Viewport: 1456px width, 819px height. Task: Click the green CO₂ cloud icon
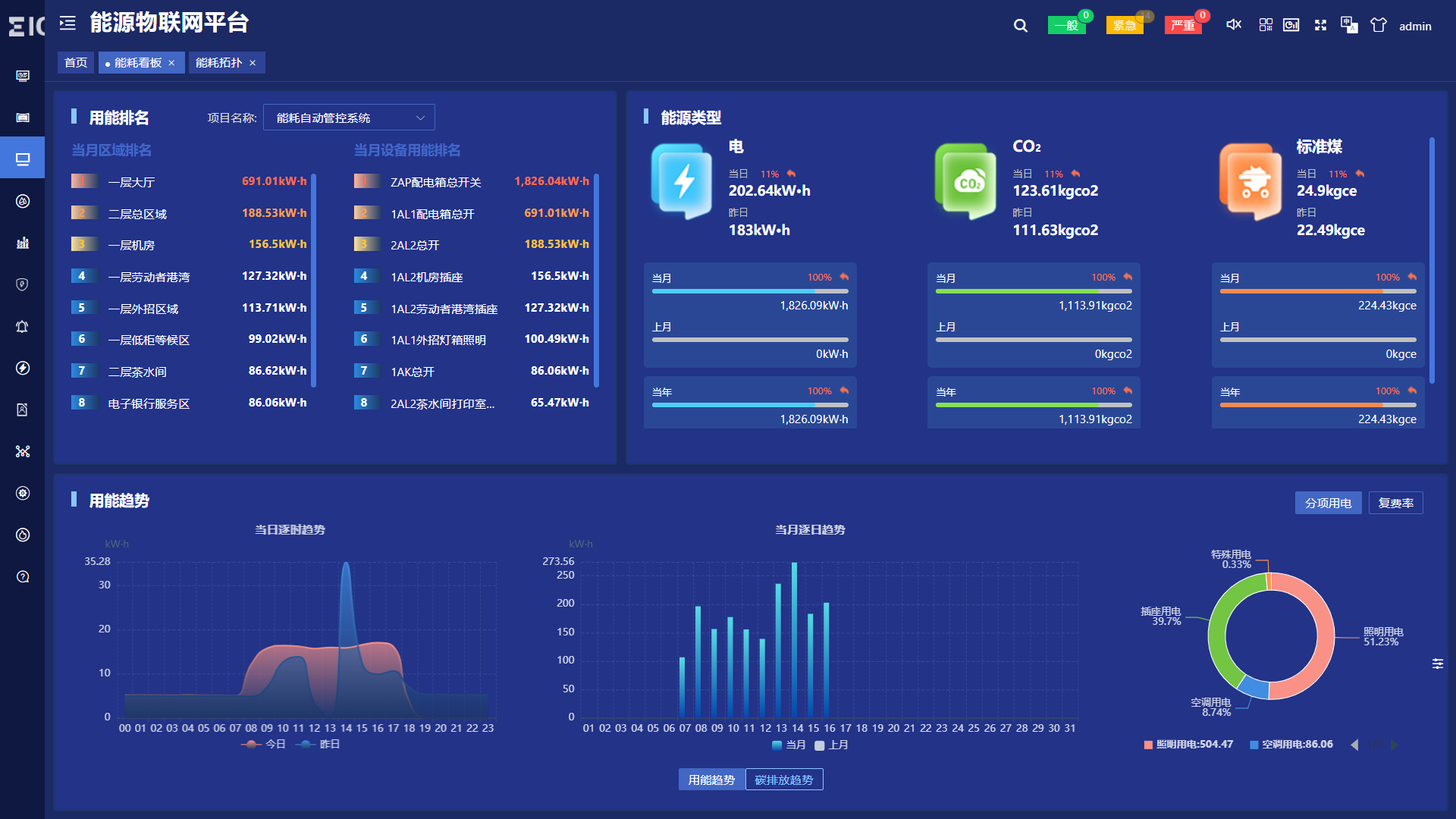[966, 182]
